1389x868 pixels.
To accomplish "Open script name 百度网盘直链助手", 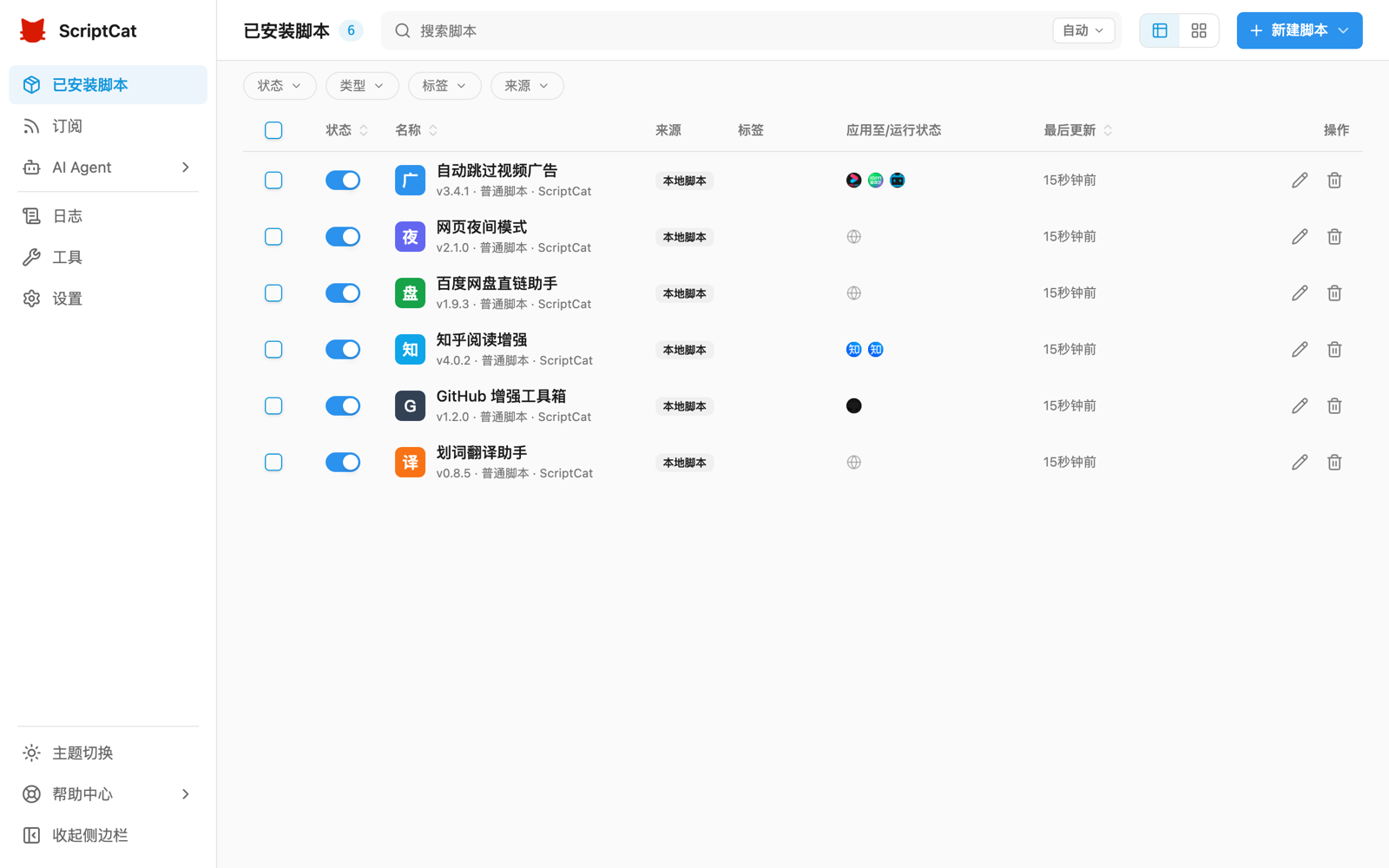I will tap(497, 284).
